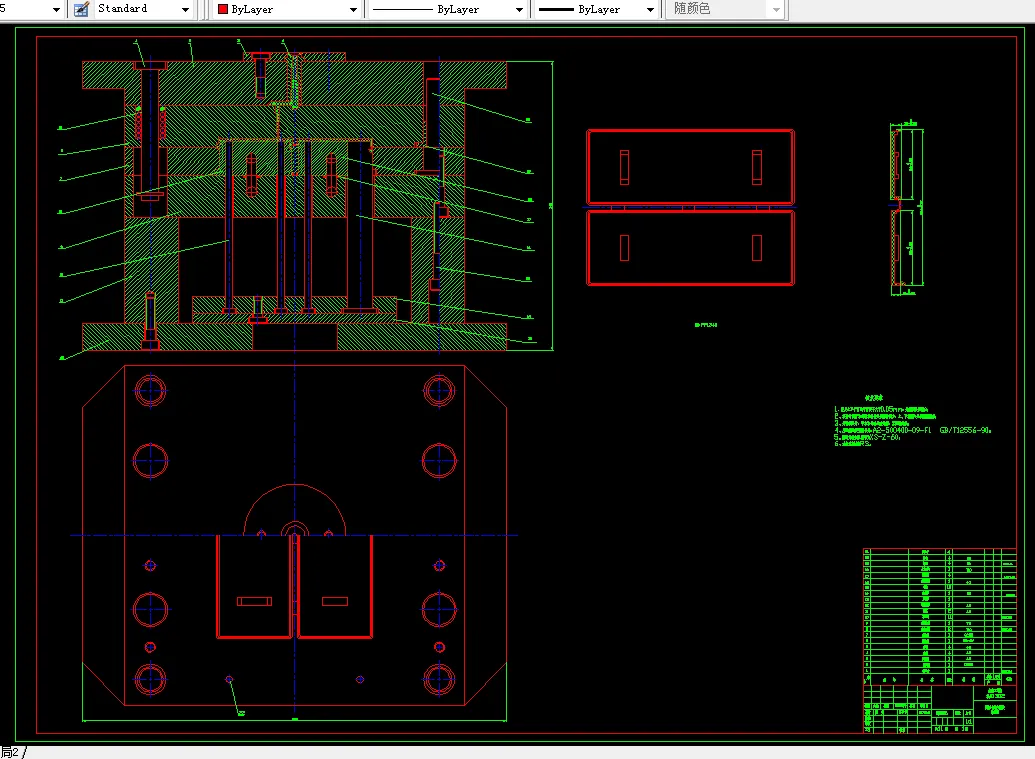Click the thick lineweight preview sample
The height and width of the screenshot is (759, 1035).
click(x=556, y=9)
